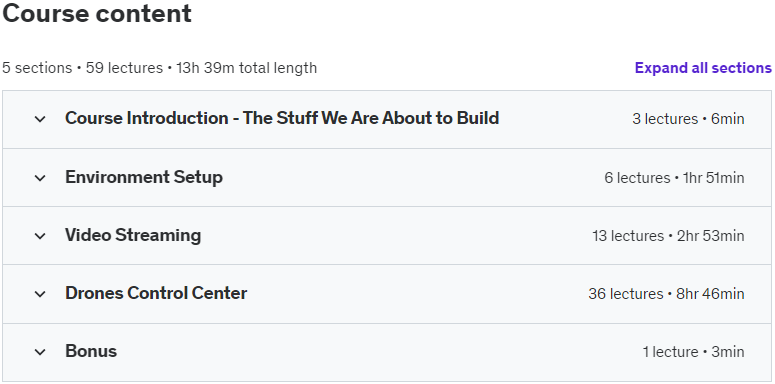775x384 pixels.
Task: Click the 5 sections summary text
Action: coord(37,68)
